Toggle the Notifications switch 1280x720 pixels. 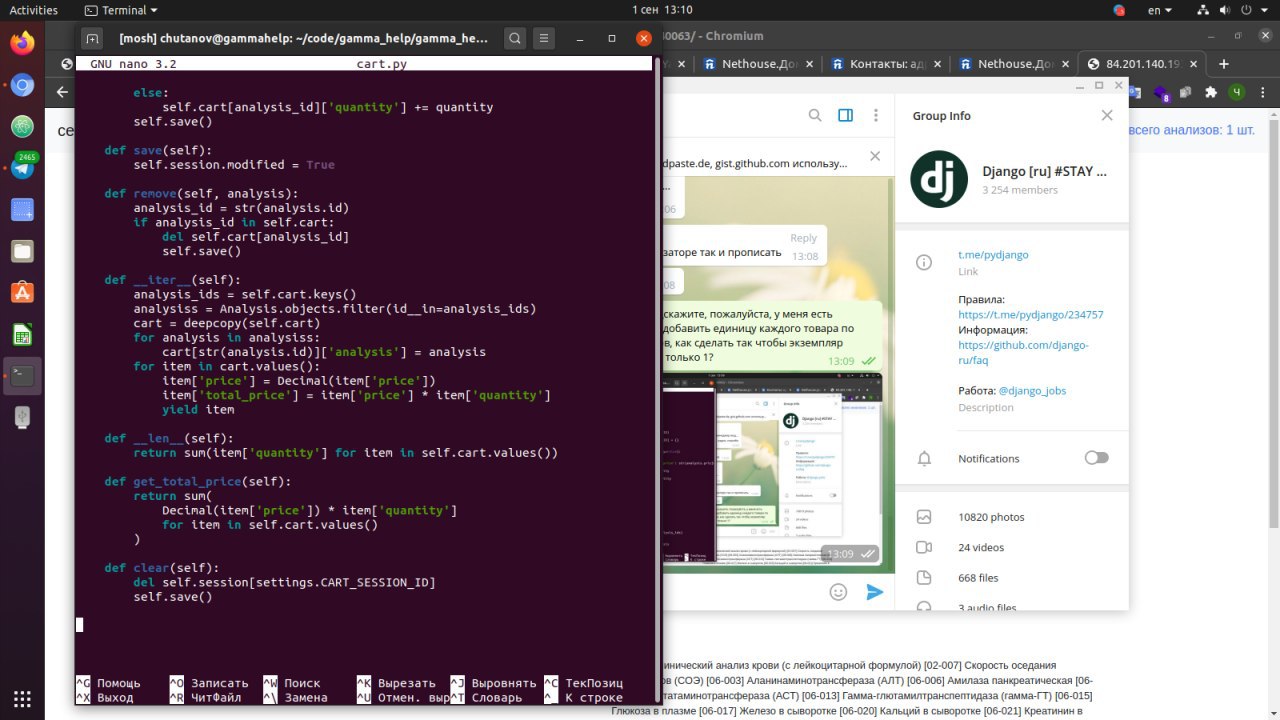[1096, 458]
